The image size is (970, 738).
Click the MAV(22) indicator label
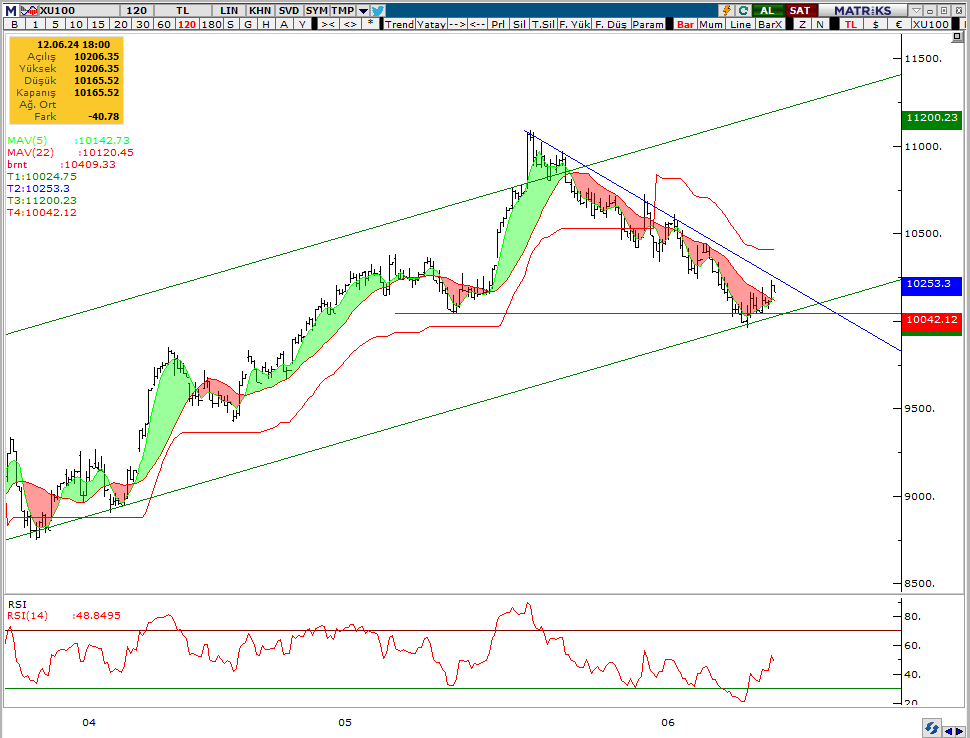coord(30,152)
